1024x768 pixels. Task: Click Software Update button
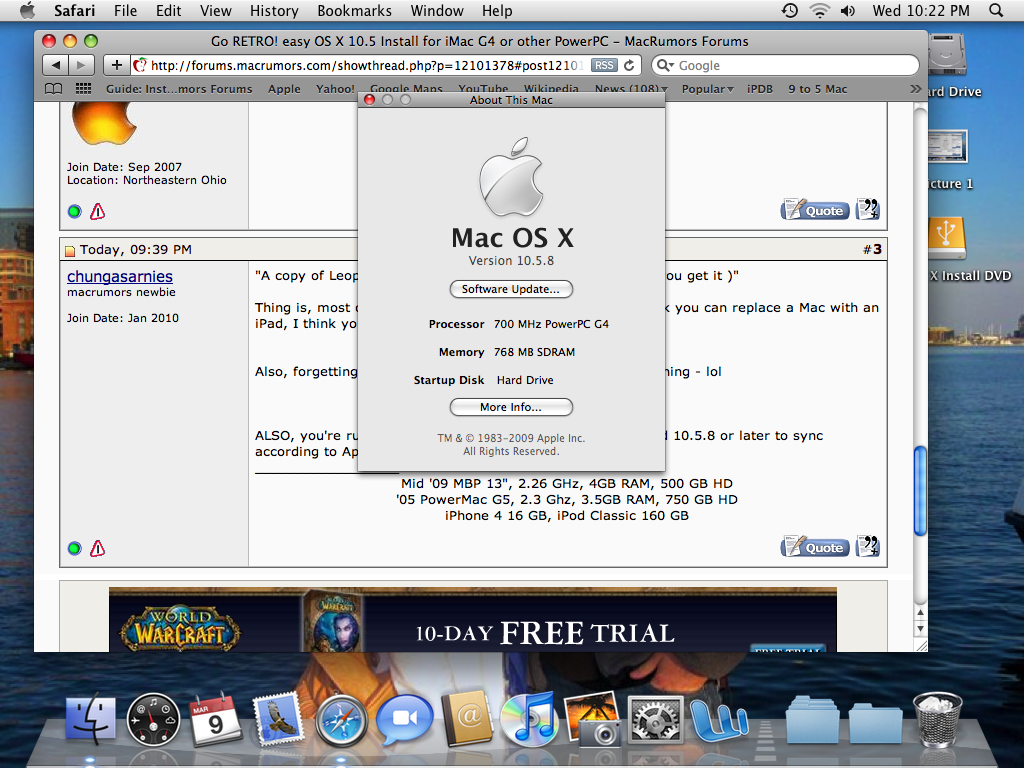(511, 289)
